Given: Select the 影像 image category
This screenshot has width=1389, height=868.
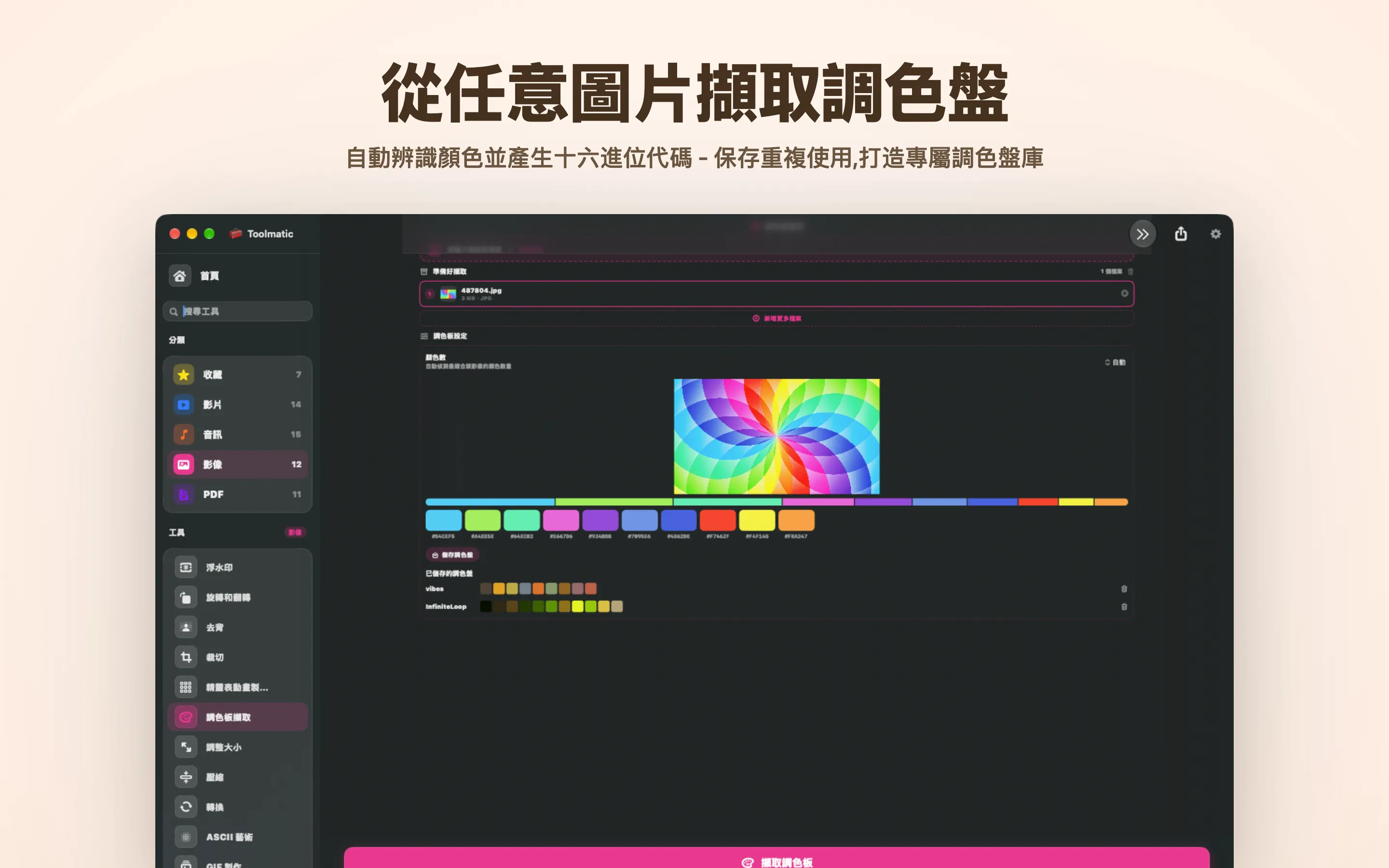Looking at the screenshot, I should click(238, 464).
